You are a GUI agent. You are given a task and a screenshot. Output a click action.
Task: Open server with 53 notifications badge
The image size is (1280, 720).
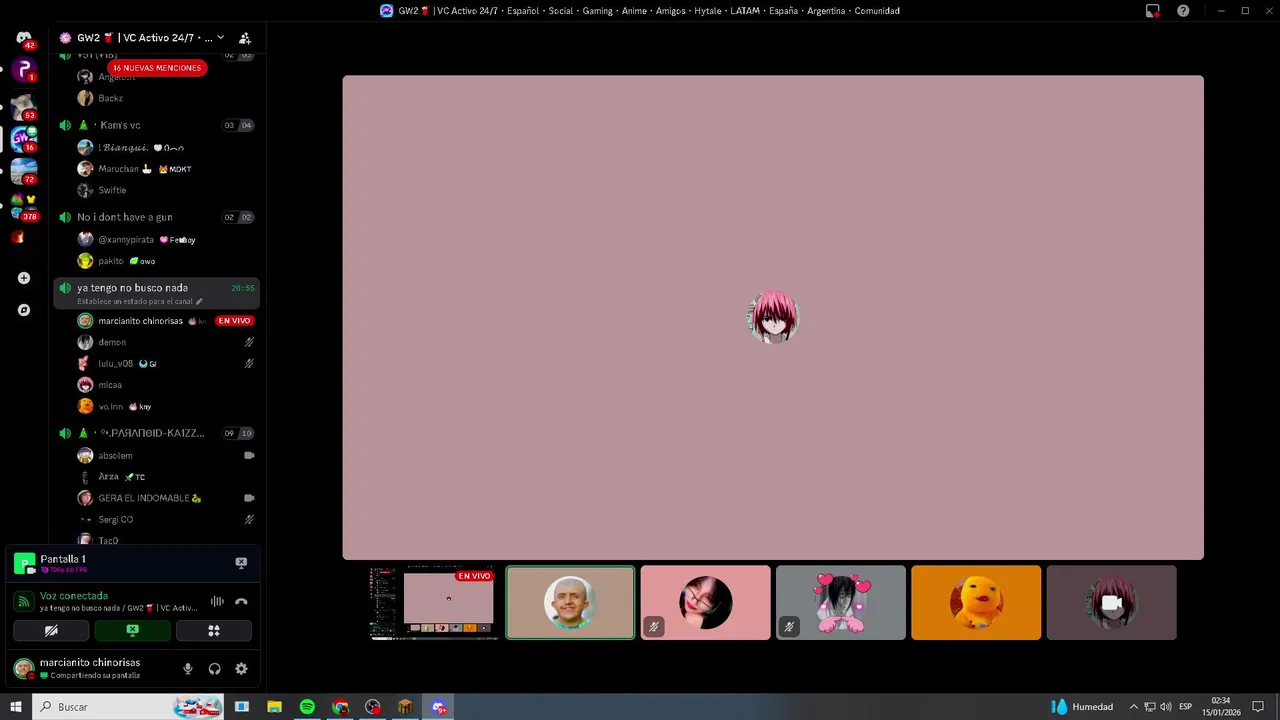[x=24, y=106]
